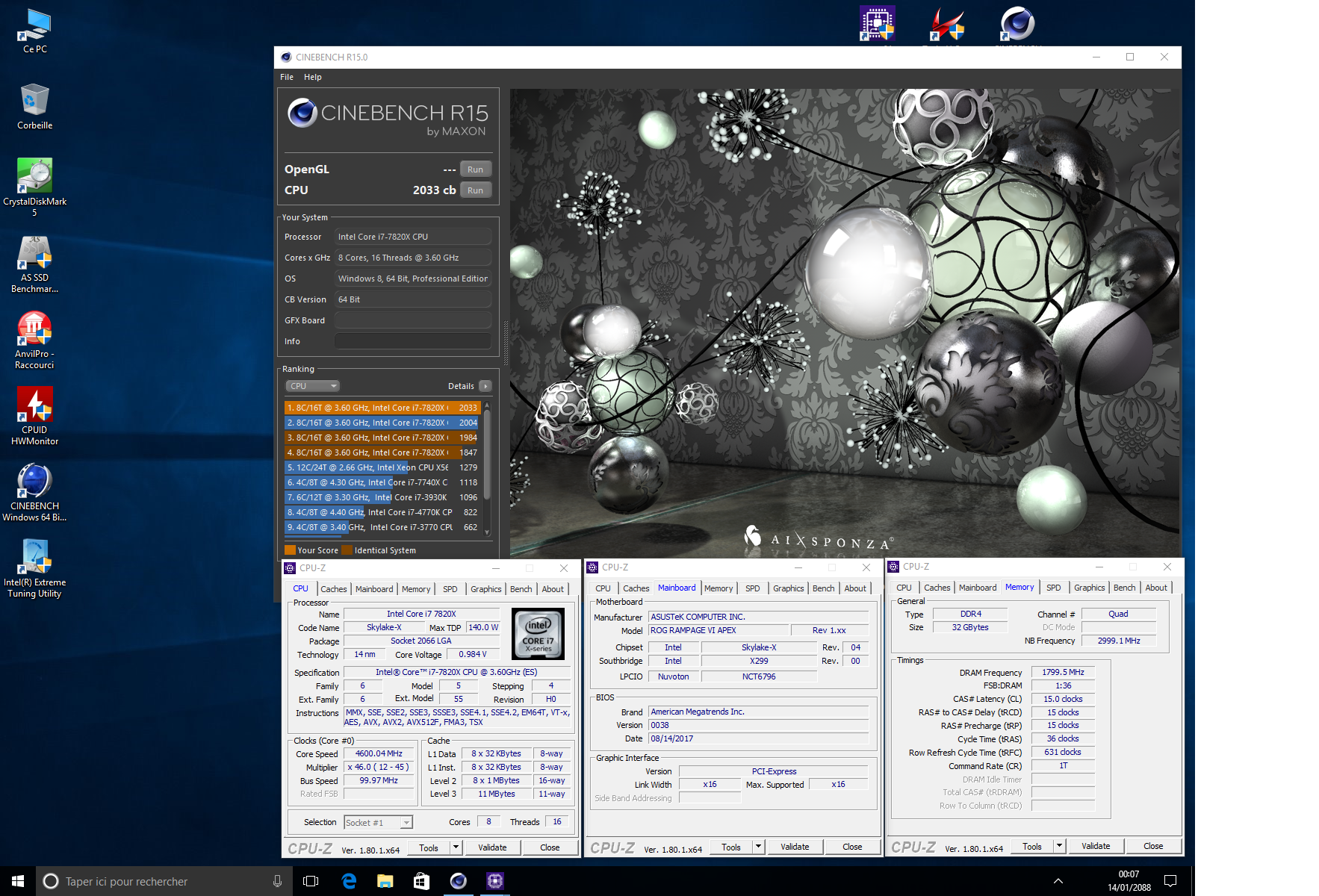Click the Intel Core i7 X-series logo

pos(538,634)
